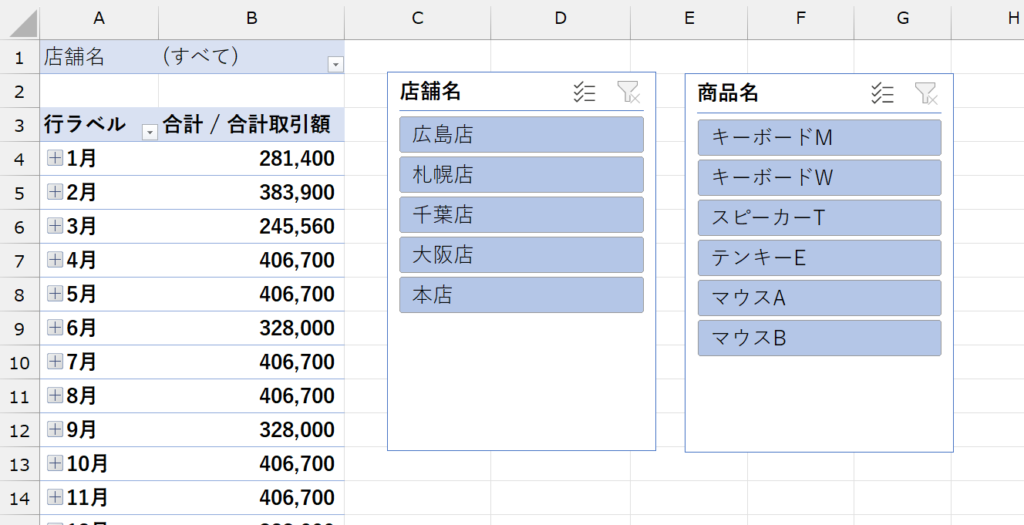The image size is (1024, 525).
Task: Open the 行ラベル filter dropdown
Action: point(149,132)
